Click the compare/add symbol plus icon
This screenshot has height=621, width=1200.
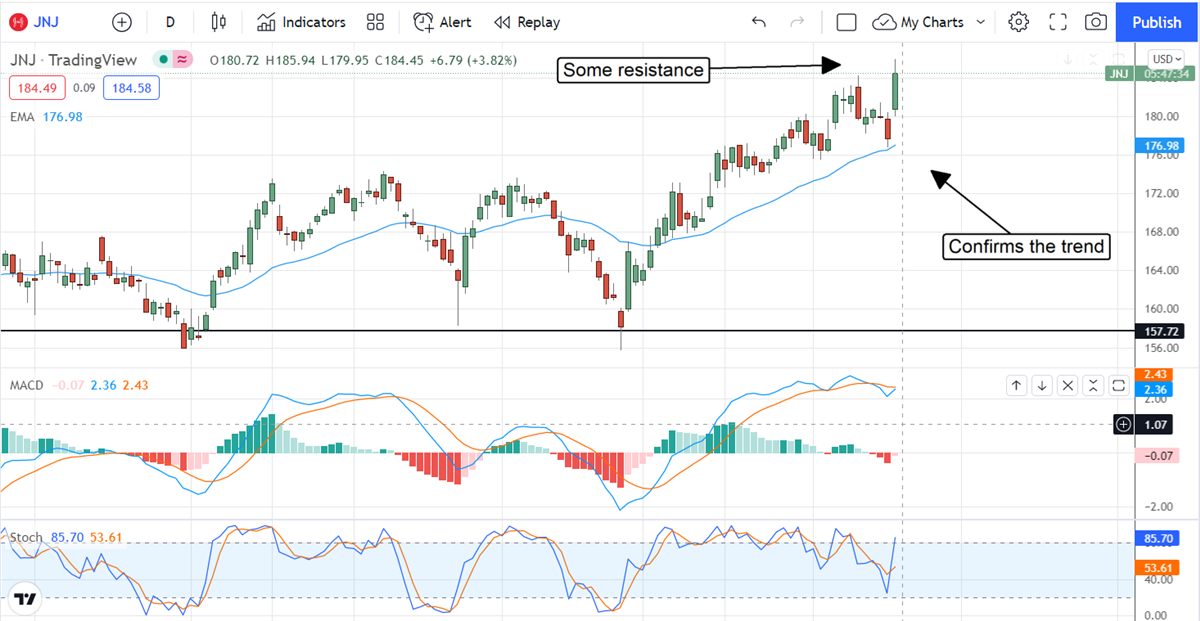121,22
